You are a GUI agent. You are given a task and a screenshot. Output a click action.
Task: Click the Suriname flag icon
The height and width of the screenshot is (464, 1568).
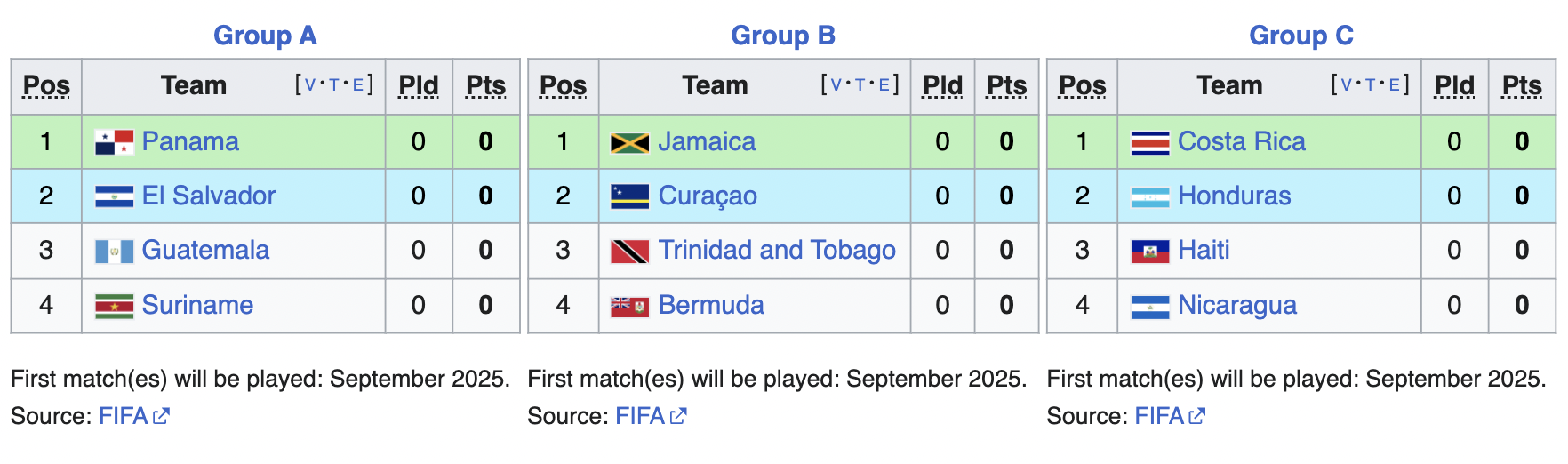click(114, 307)
